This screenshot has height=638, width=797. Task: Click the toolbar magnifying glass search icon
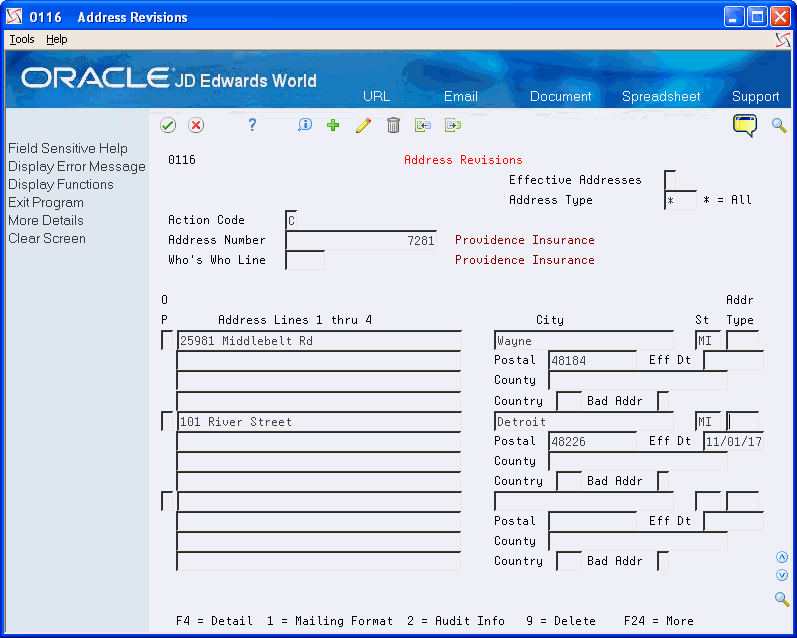coord(779,125)
